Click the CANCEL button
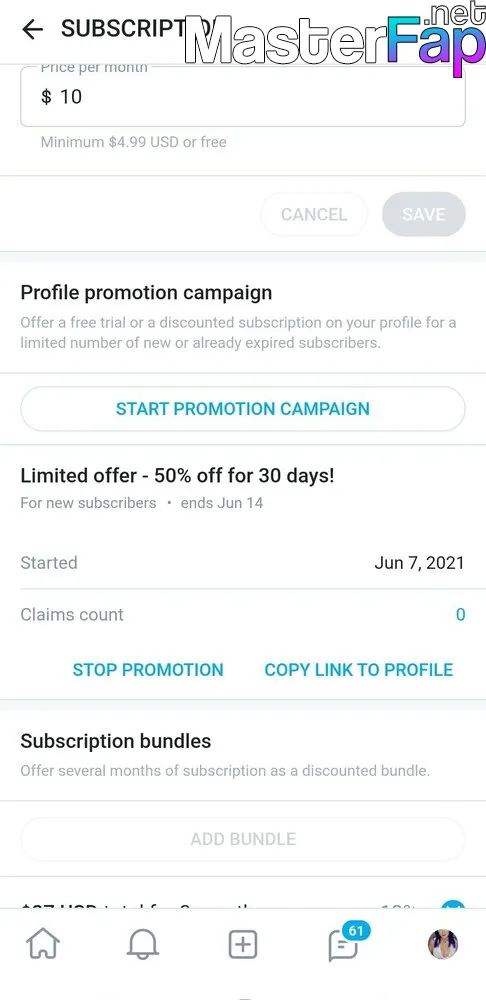Image resolution: width=486 pixels, height=1000 pixels. coord(314,214)
